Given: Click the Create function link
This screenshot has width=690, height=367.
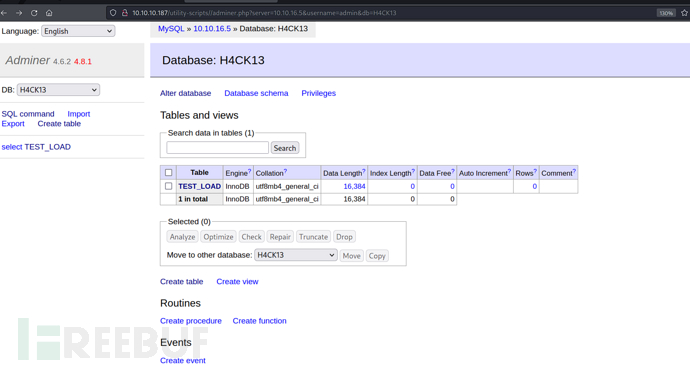Looking at the screenshot, I should coord(259,321).
